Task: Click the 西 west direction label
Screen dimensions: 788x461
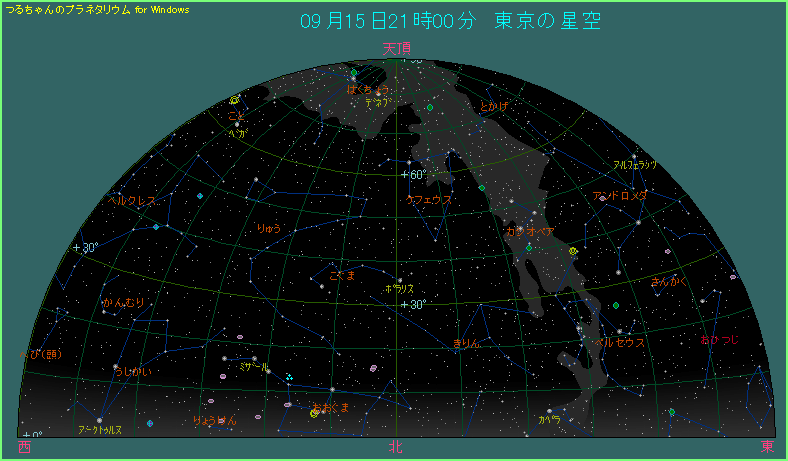Action: click(x=24, y=448)
